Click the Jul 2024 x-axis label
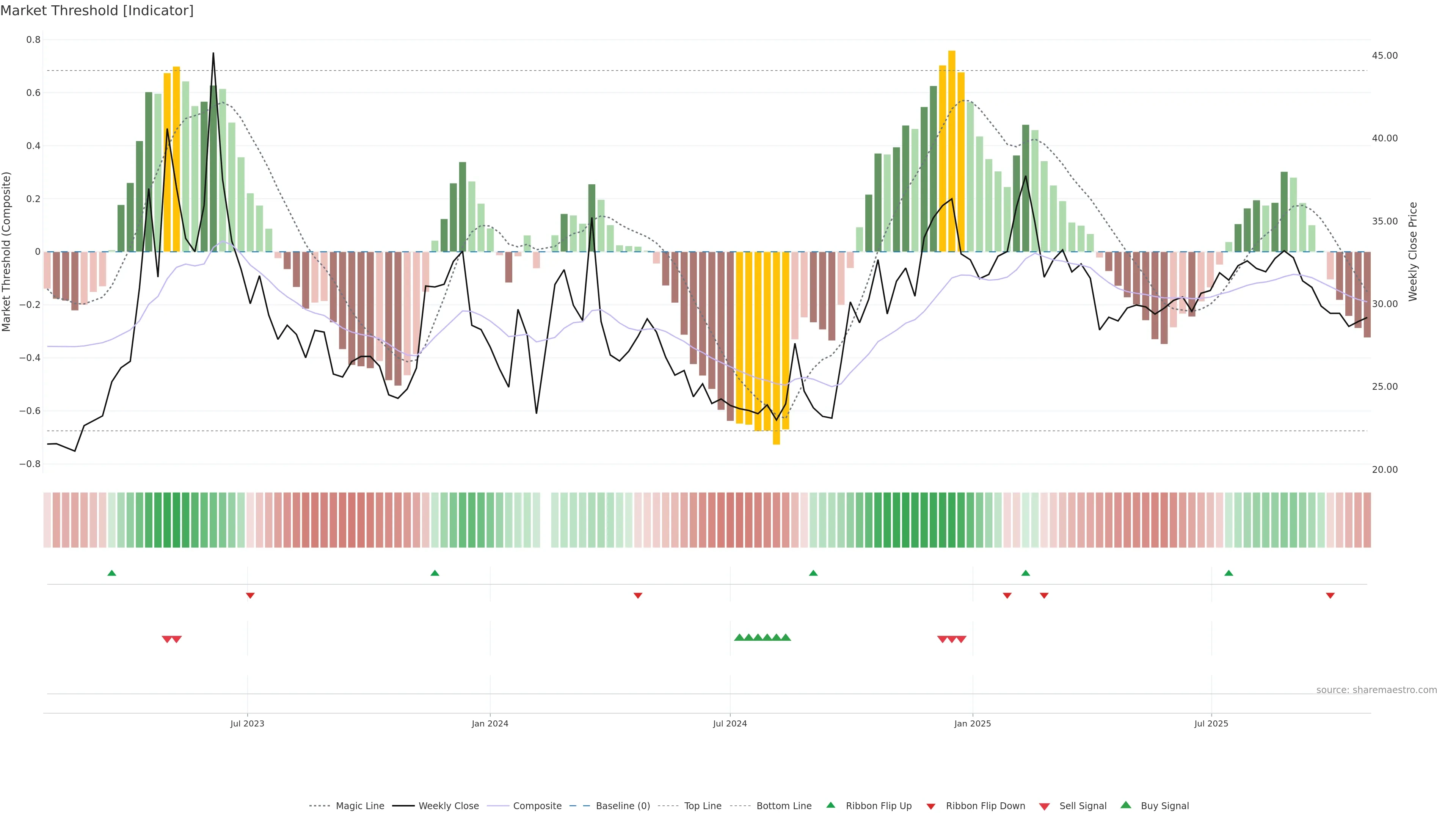 click(730, 723)
